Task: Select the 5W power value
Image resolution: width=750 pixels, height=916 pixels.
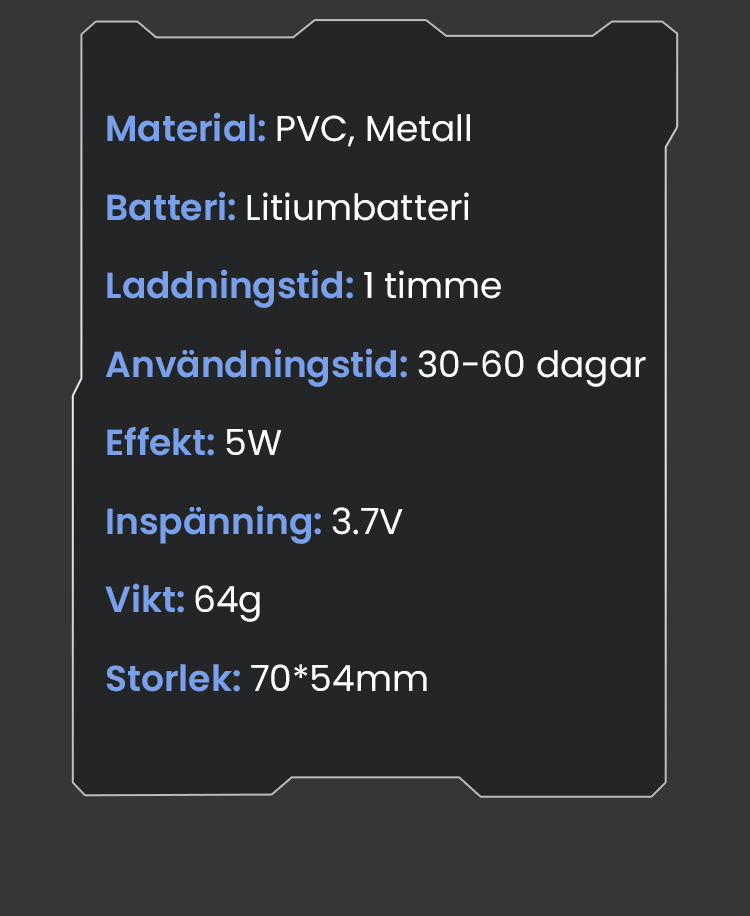Action: point(253,443)
